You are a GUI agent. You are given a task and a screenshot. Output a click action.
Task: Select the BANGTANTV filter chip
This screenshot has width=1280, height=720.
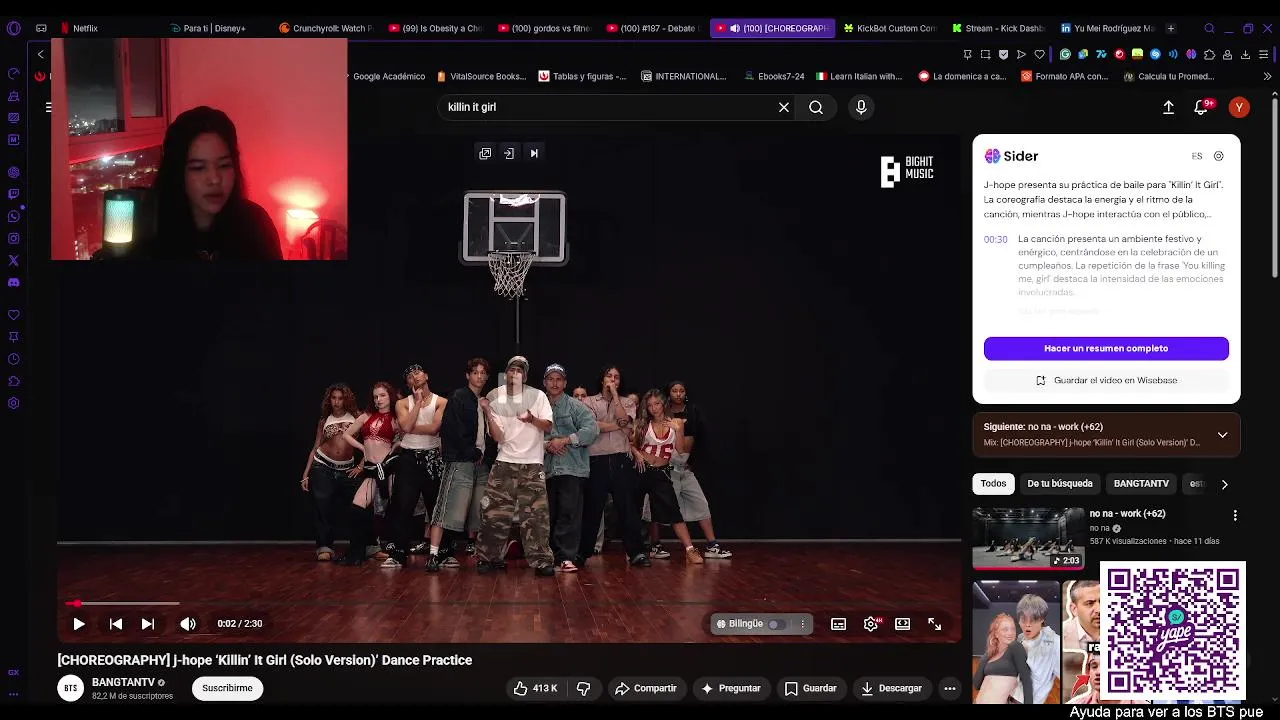(x=1141, y=484)
